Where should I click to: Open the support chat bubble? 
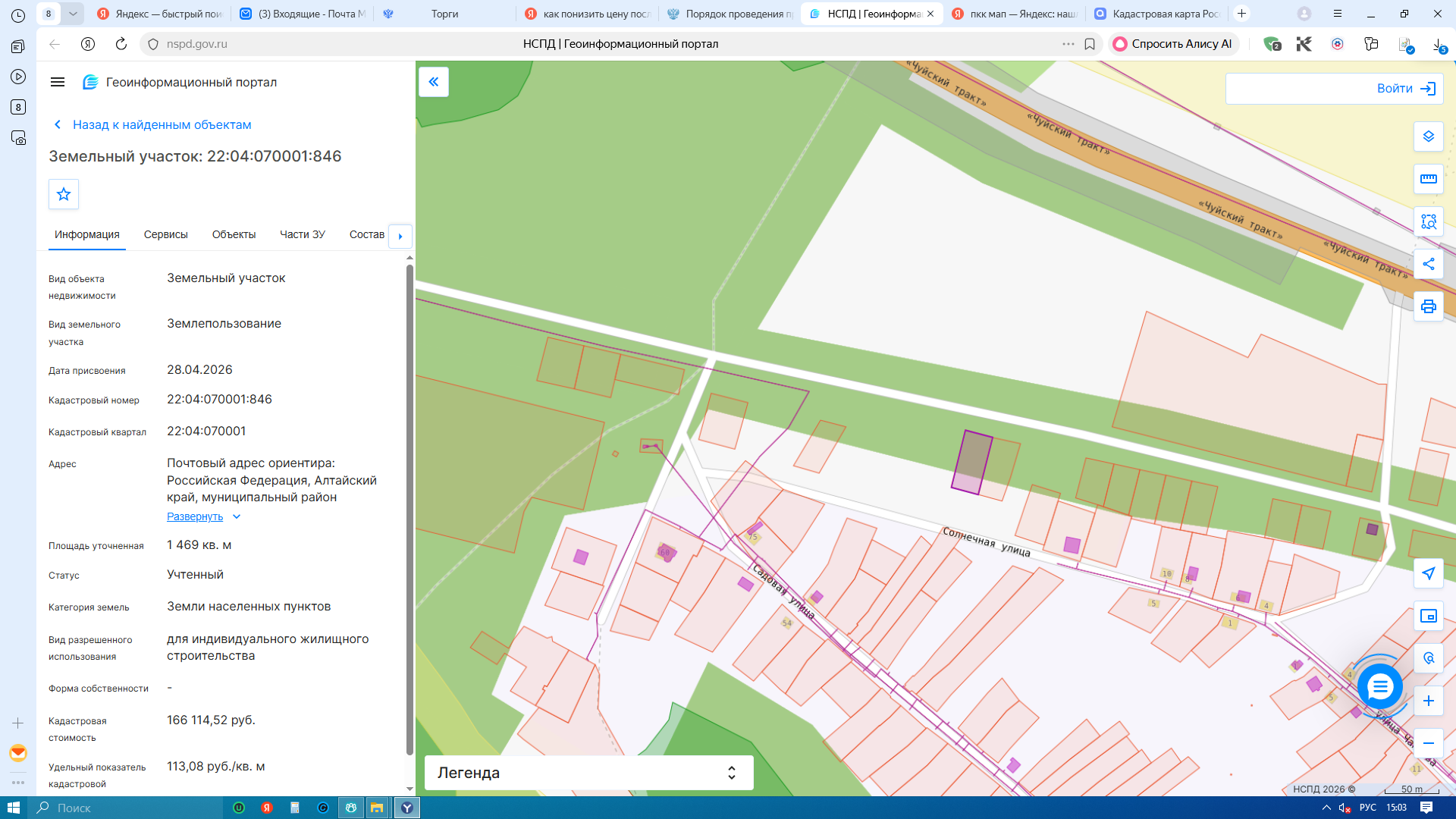click(1380, 687)
